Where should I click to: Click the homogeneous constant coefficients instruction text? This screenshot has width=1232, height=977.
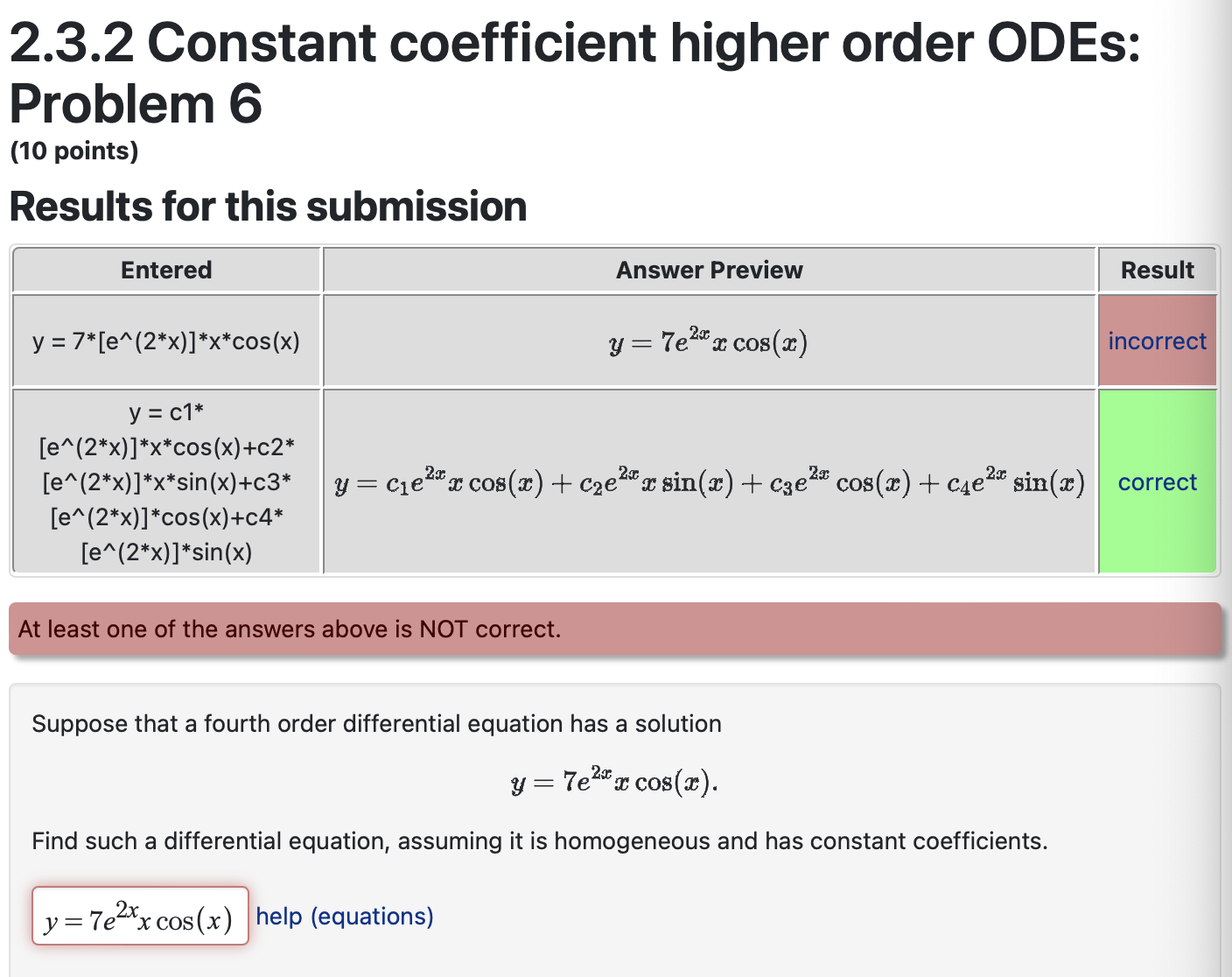pos(540,841)
